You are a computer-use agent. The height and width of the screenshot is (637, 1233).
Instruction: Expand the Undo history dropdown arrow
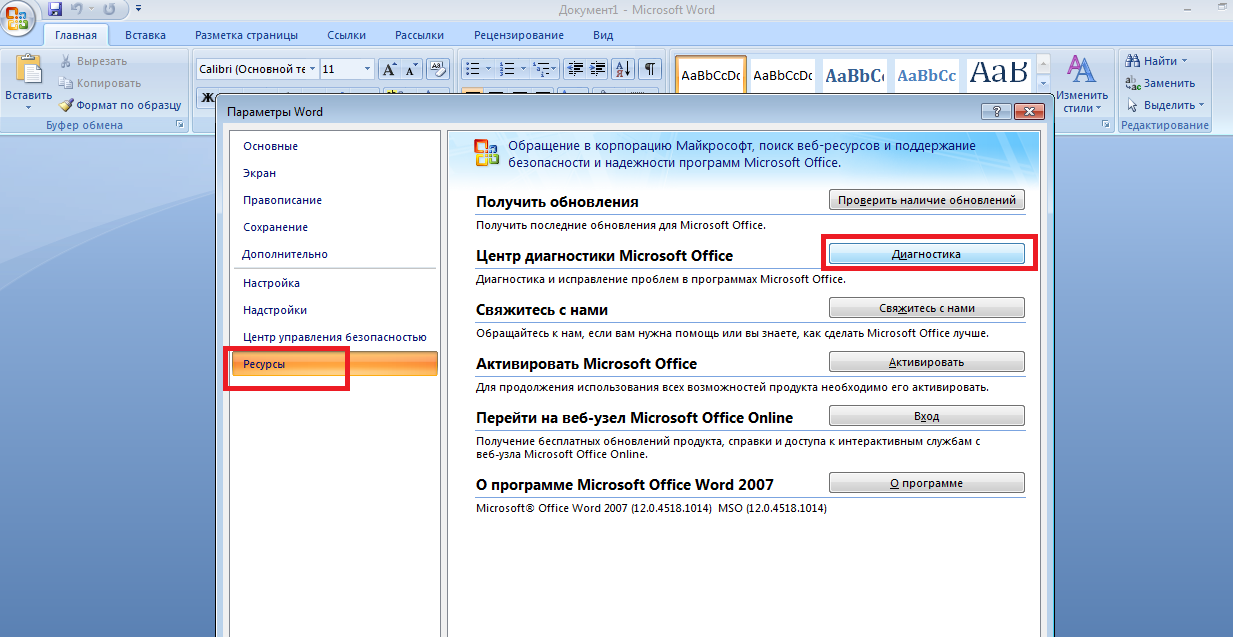(93, 10)
